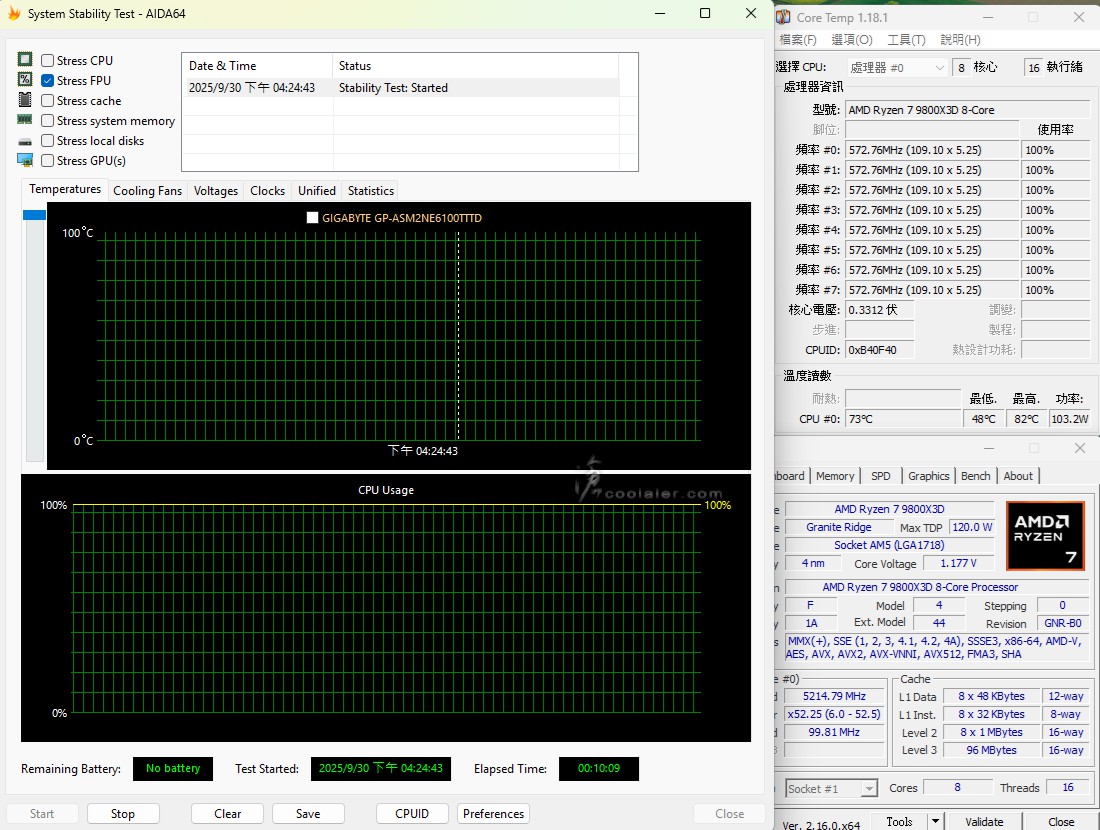Open the processor selection dropdown in Core Temp
This screenshot has width=1100, height=830.
[897, 67]
